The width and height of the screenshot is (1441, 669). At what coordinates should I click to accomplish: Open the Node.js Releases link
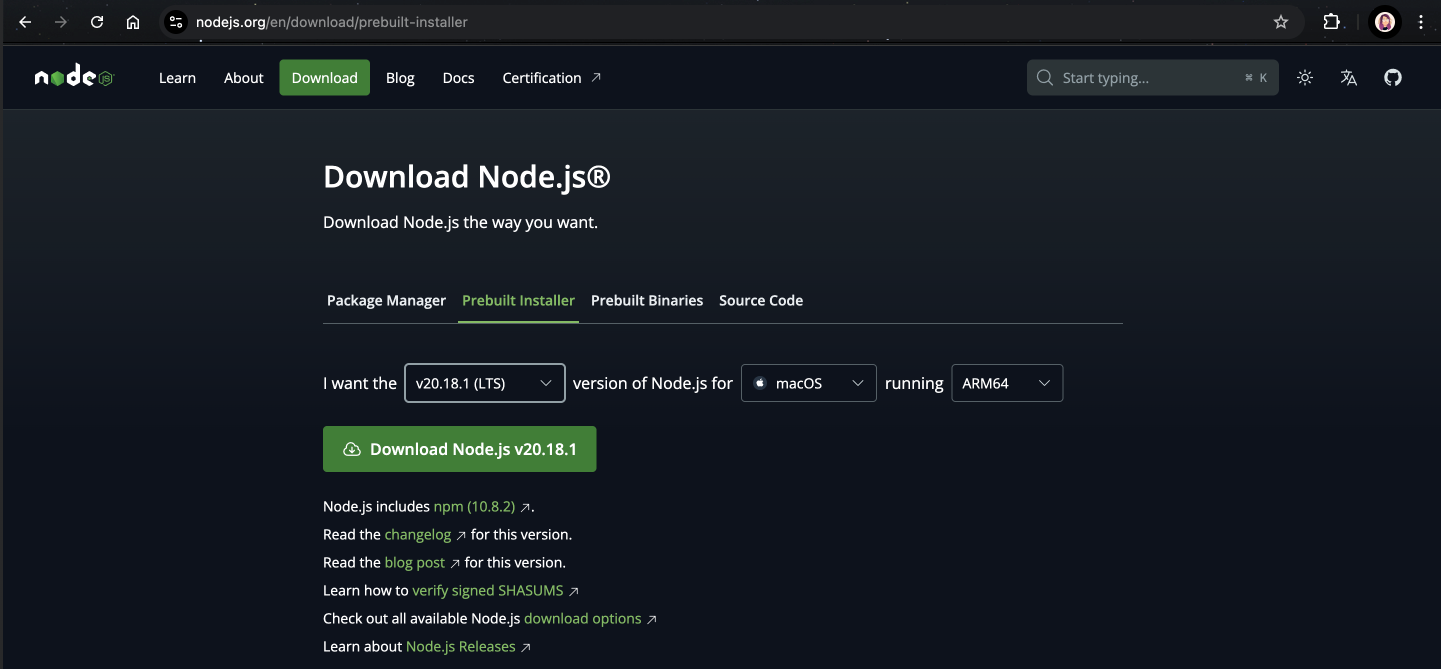[461, 647]
